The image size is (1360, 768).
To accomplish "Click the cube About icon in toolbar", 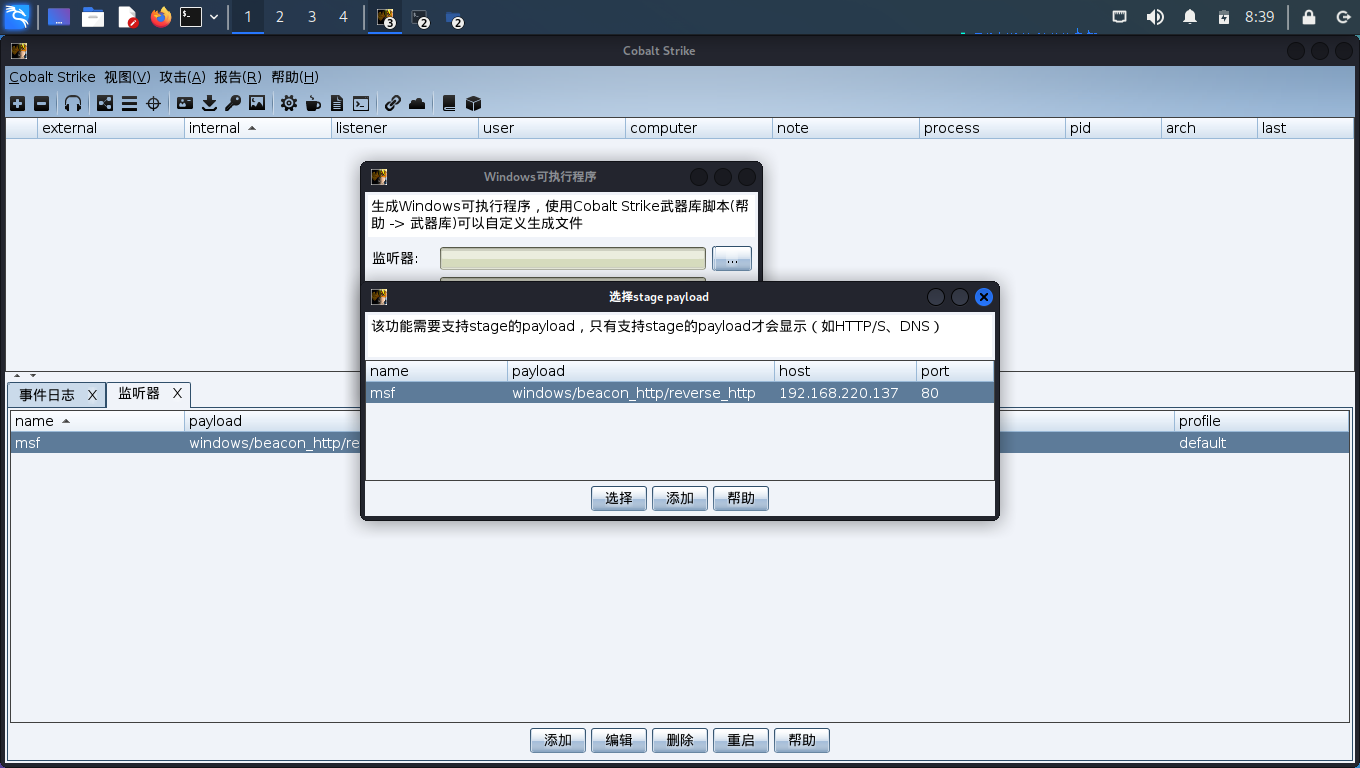I will pyautogui.click(x=473, y=103).
